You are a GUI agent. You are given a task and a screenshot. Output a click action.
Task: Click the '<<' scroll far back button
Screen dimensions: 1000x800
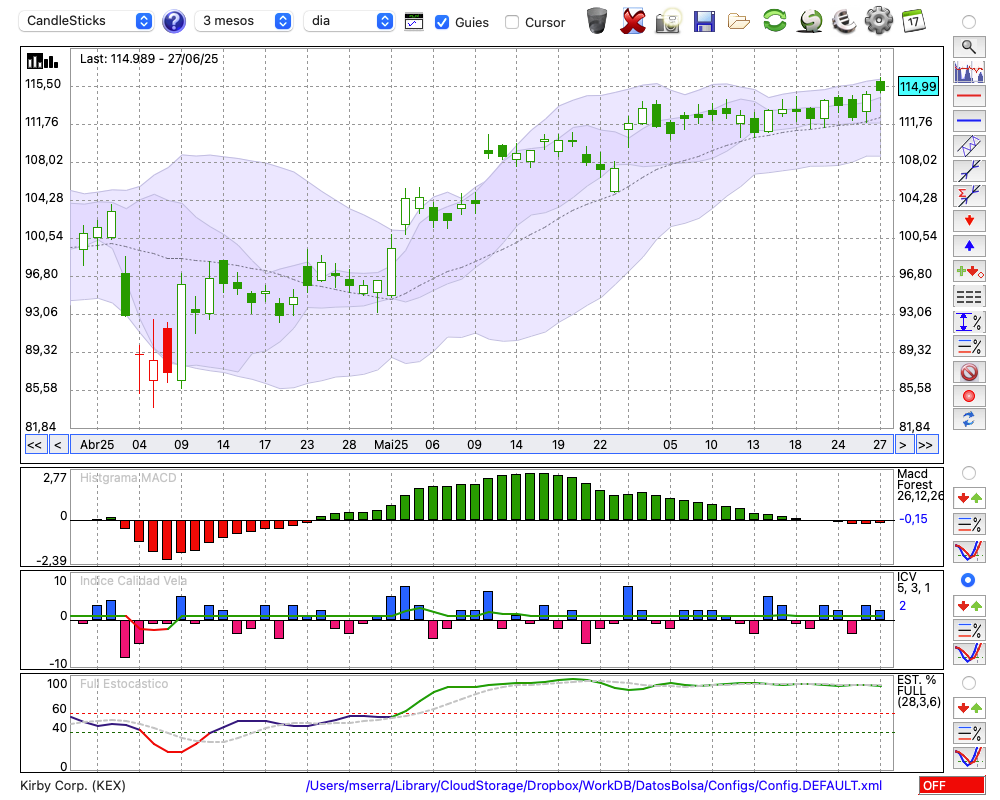(35, 445)
